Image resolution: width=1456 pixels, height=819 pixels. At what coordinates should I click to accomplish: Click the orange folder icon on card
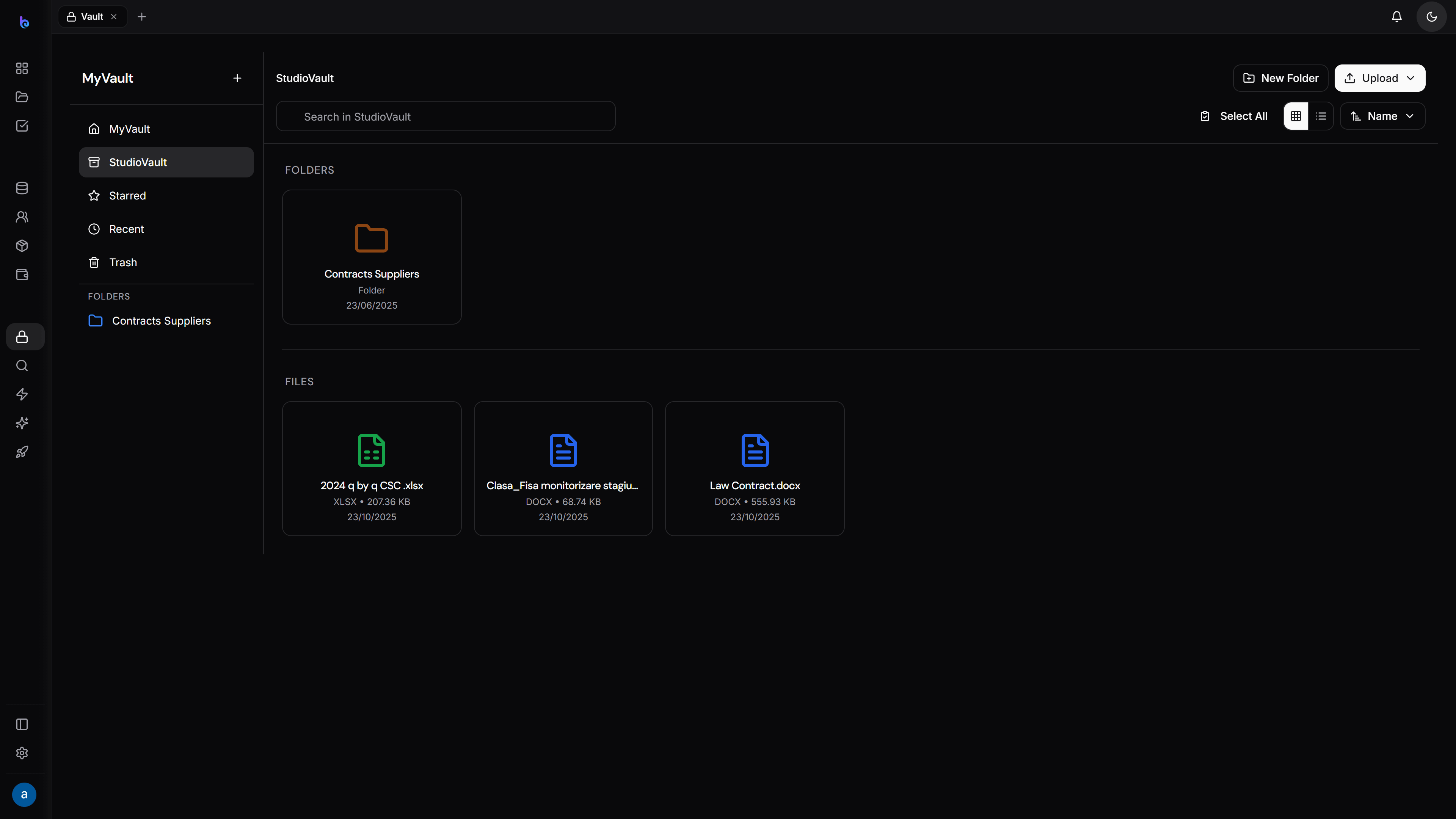(x=372, y=238)
